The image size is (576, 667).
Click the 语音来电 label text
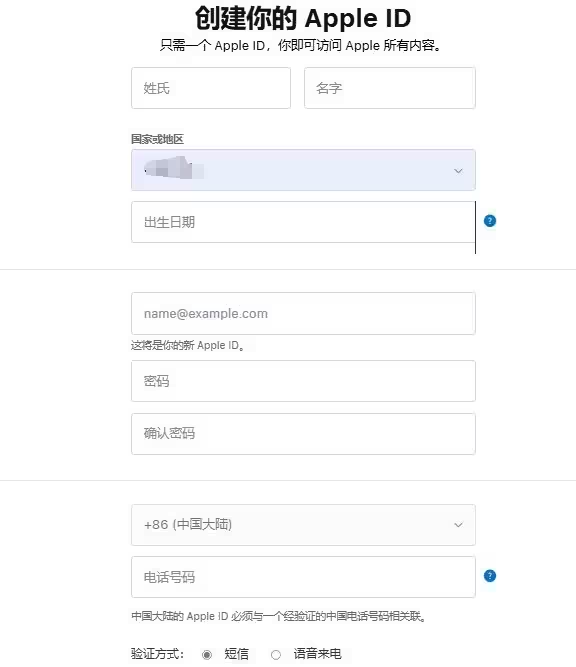[x=317, y=654]
